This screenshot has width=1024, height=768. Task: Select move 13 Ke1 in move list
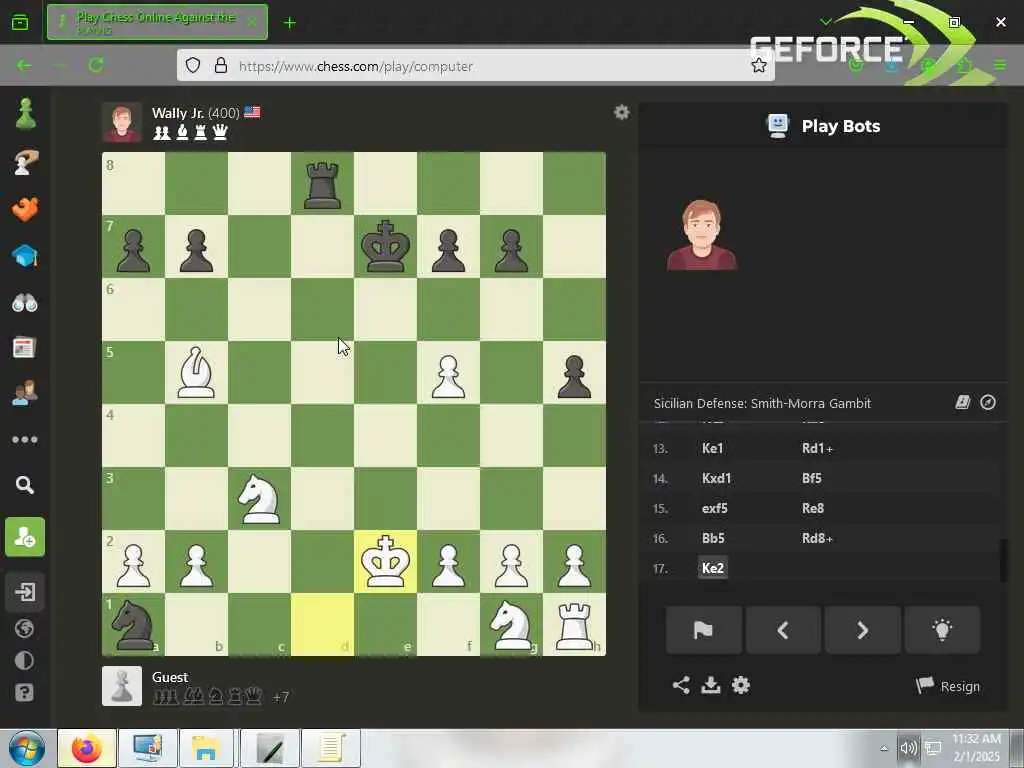tap(712, 448)
